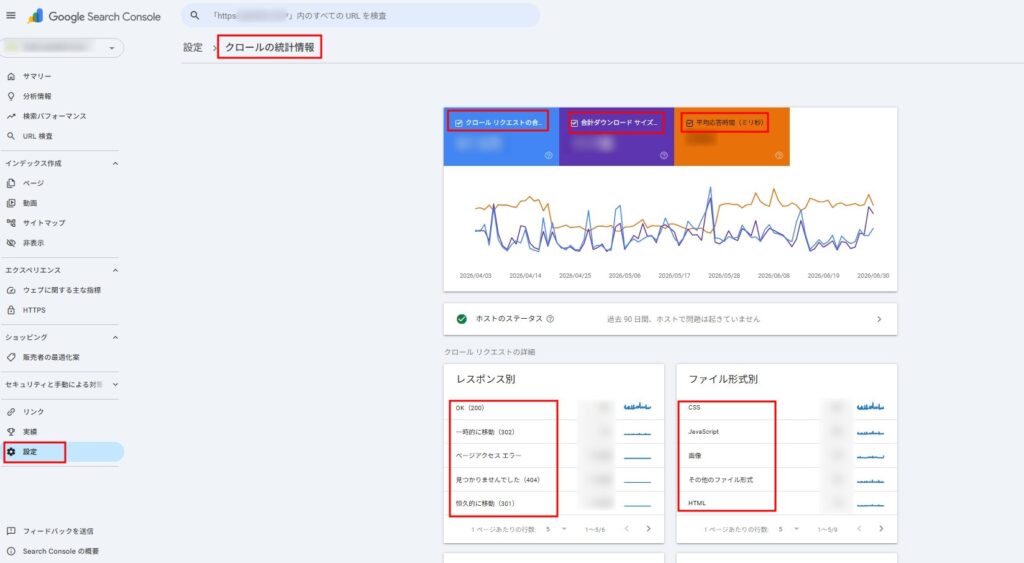Image resolution: width=1024 pixels, height=563 pixels.
Task: Open ページアクセス エラー row
Action: pos(554,456)
